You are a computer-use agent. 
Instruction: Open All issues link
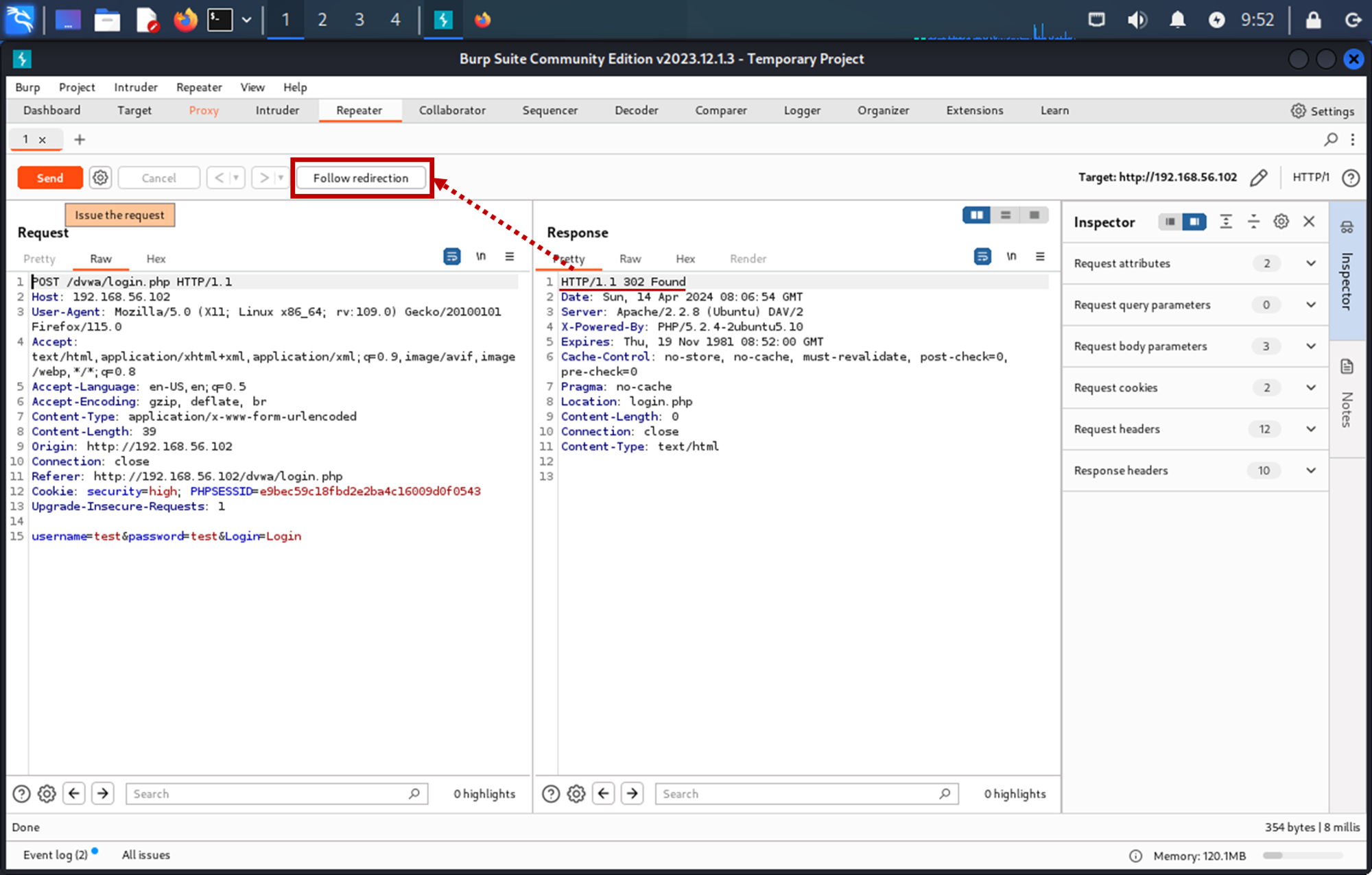(145, 854)
